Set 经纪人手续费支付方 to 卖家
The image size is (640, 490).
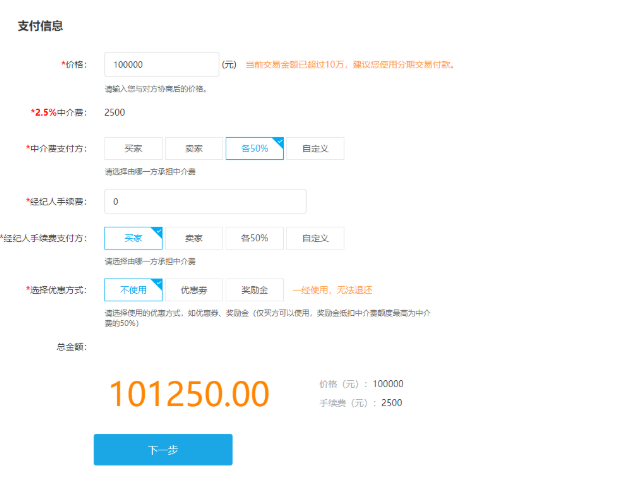(193, 239)
